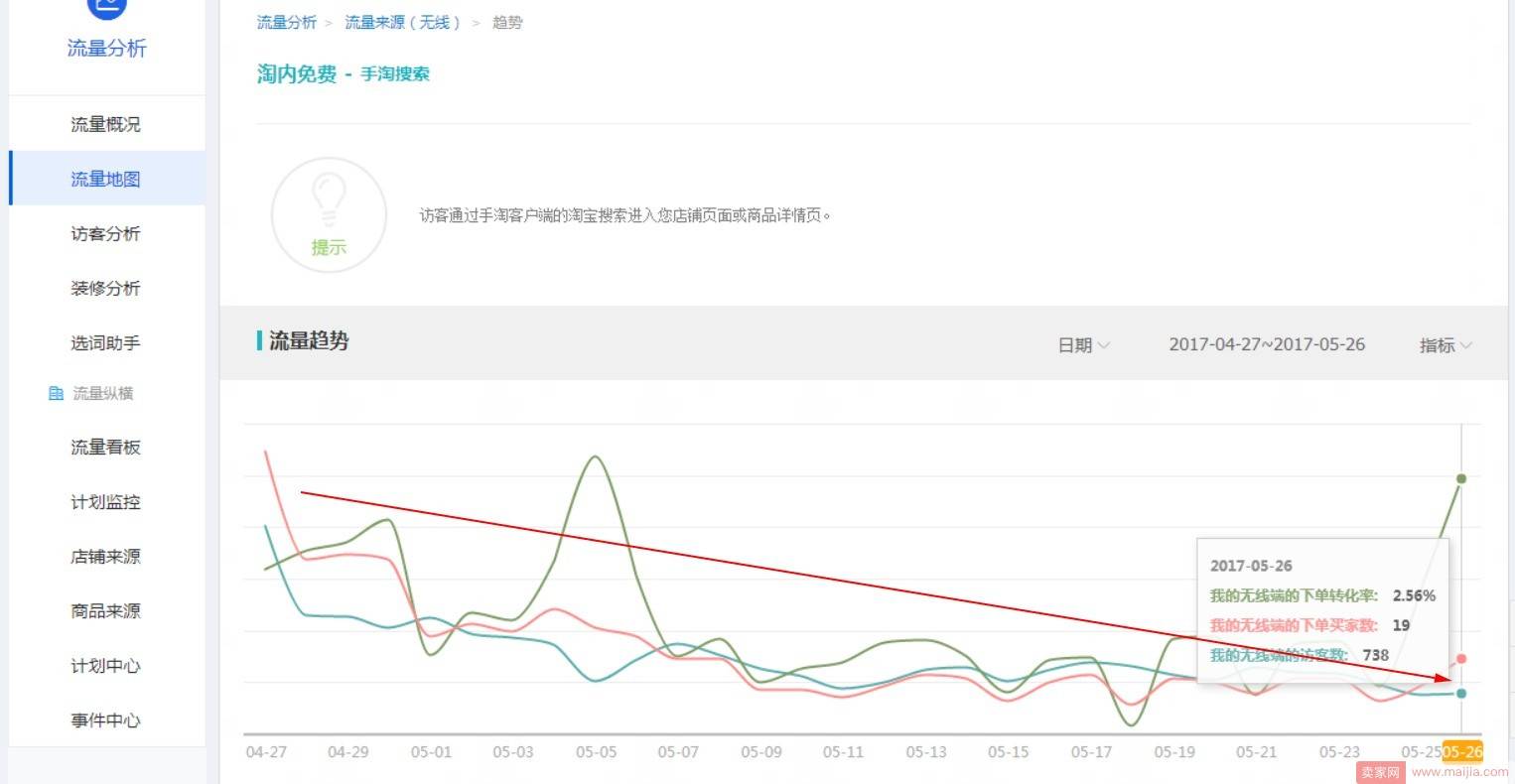Click teal visitors point on 05-26
Viewport: 1515px width, 784px height.
pyautogui.click(x=1461, y=693)
